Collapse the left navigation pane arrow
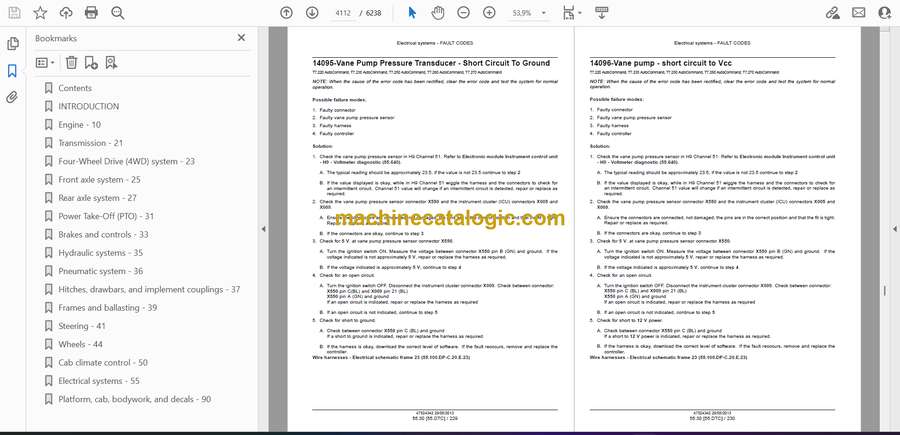Viewport: 900px width, 435px height. pyautogui.click(x=263, y=229)
